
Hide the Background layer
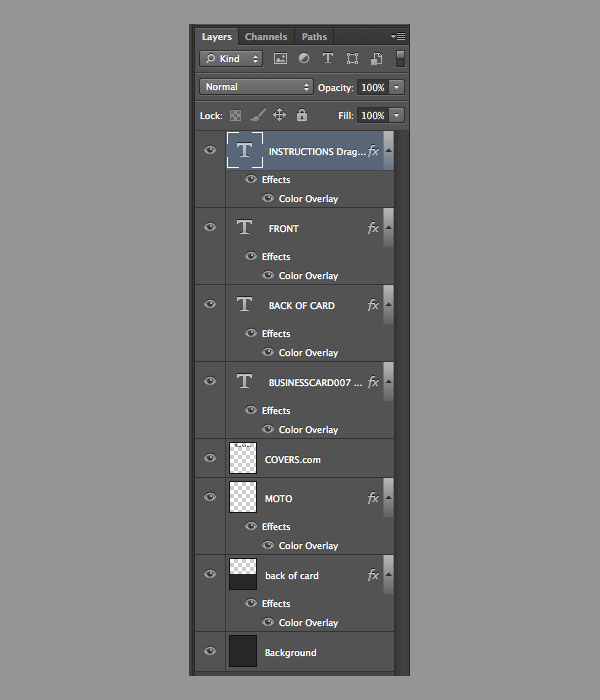210,651
